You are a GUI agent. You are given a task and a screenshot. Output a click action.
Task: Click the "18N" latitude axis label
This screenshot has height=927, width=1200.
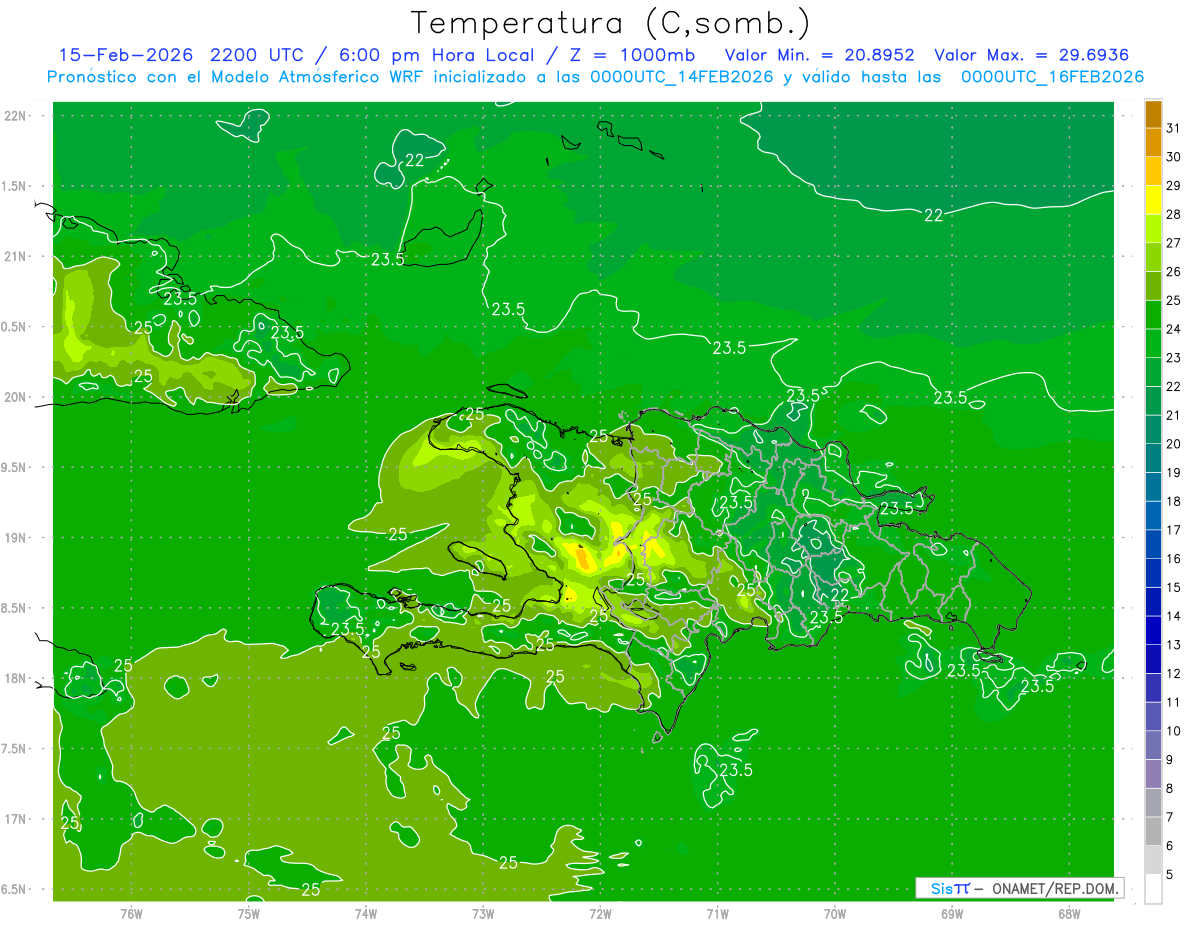(x=15, y=679)
